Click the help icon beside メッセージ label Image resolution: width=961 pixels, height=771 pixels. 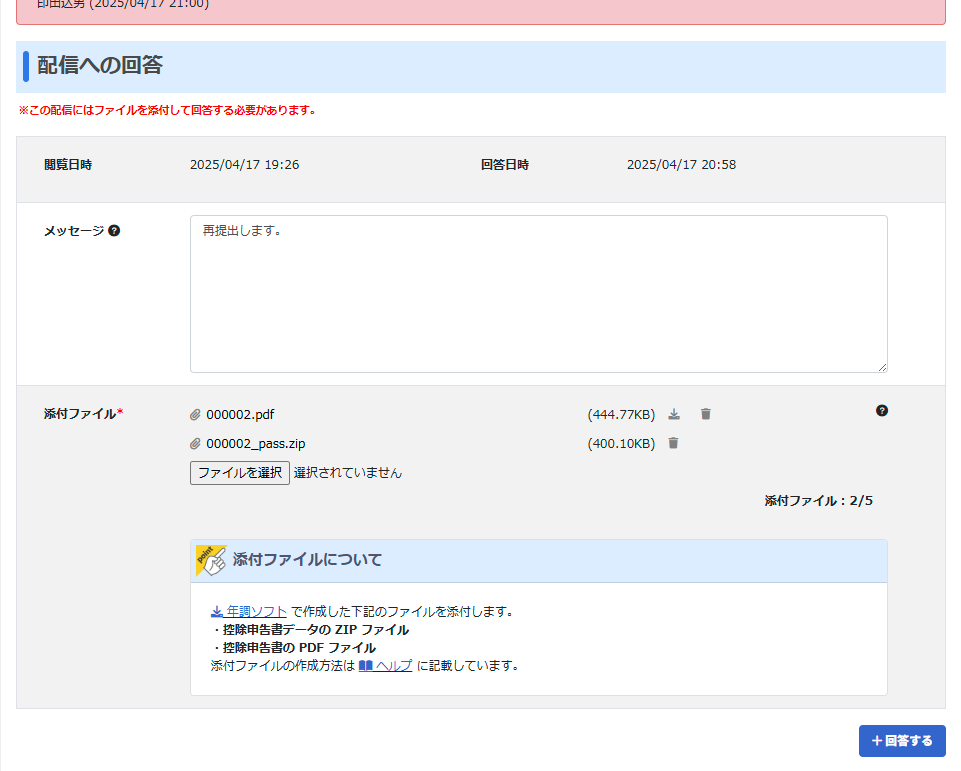(114, 231)
